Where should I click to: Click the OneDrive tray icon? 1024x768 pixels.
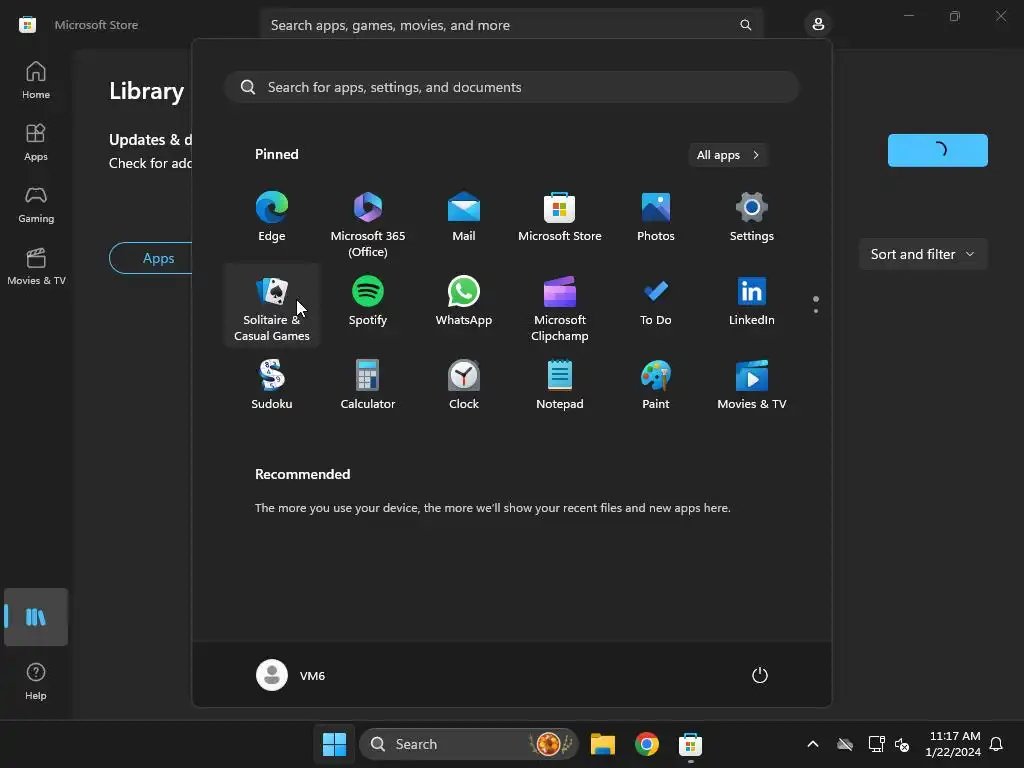click(x=845, y=744)
